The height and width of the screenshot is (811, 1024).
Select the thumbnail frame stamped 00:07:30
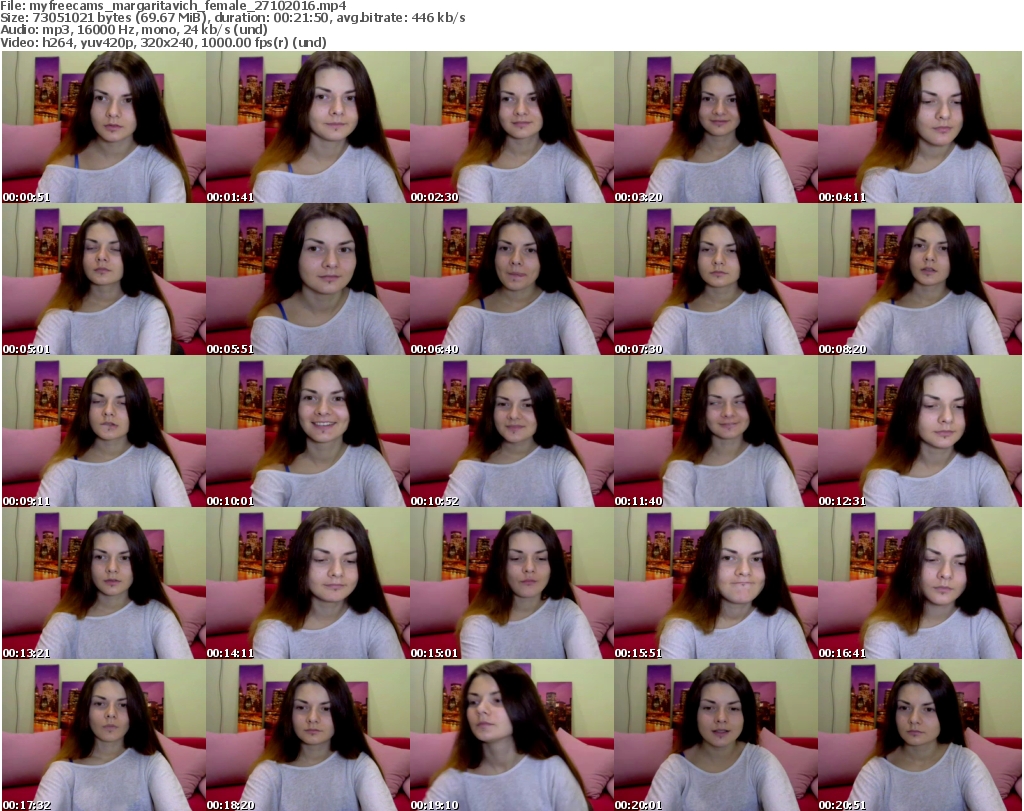click(x=715, y=279)
